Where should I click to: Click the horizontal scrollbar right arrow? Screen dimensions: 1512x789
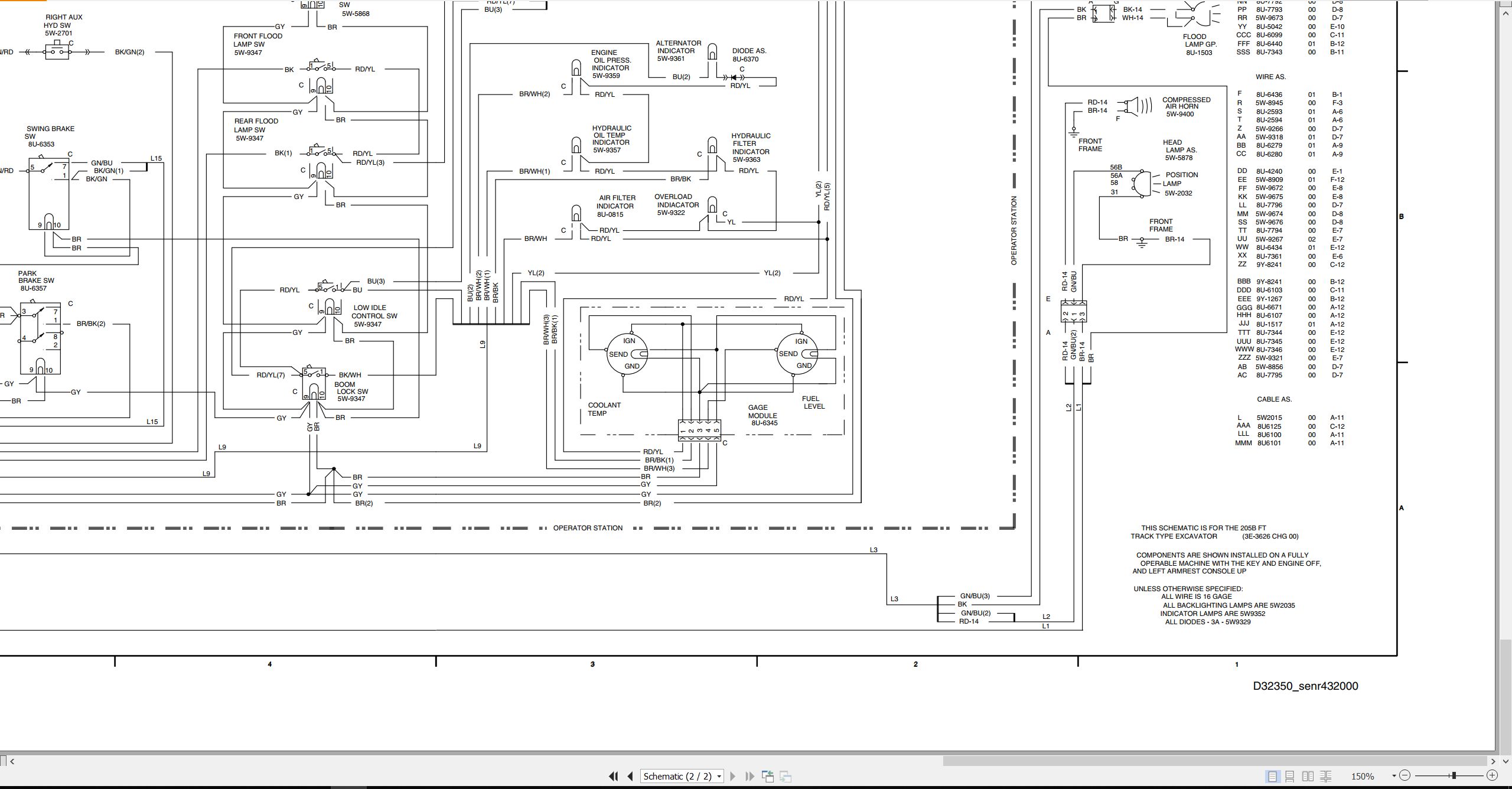1493,761
